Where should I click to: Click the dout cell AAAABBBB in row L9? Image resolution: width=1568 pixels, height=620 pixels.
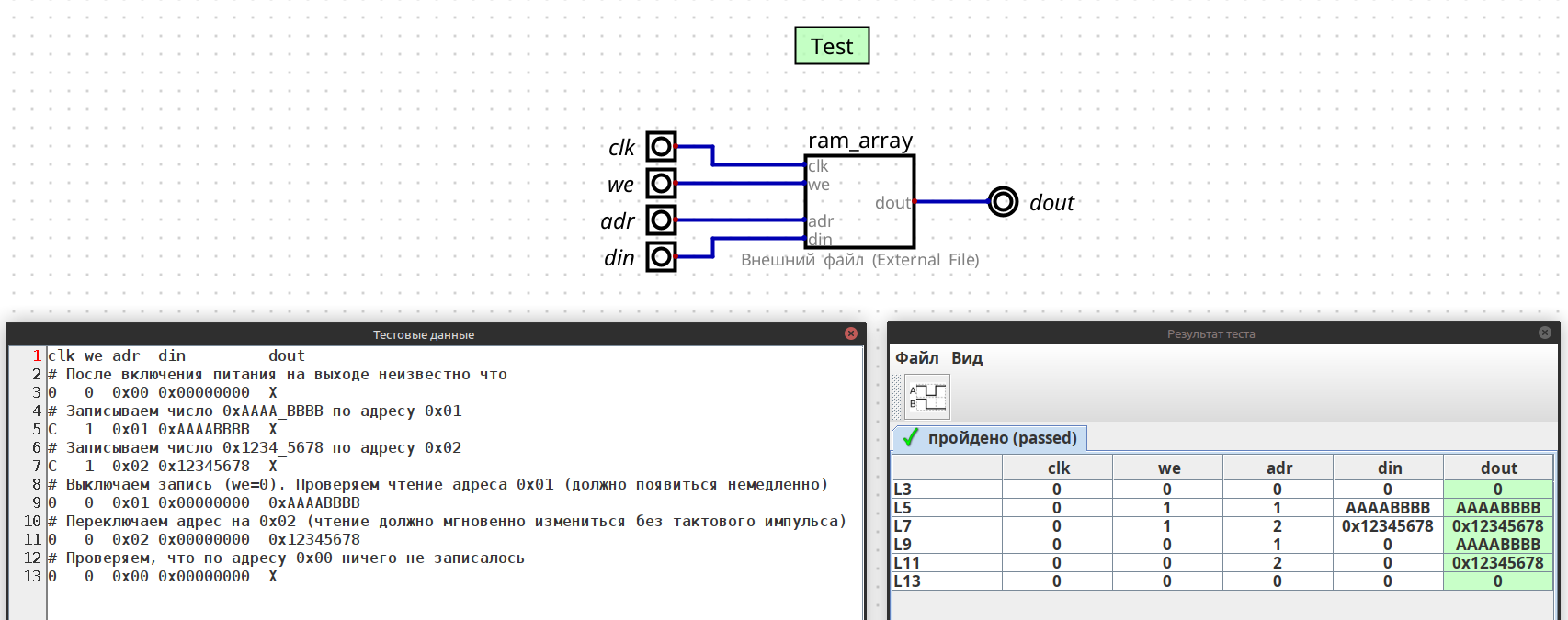click(x=1498, y=545)
